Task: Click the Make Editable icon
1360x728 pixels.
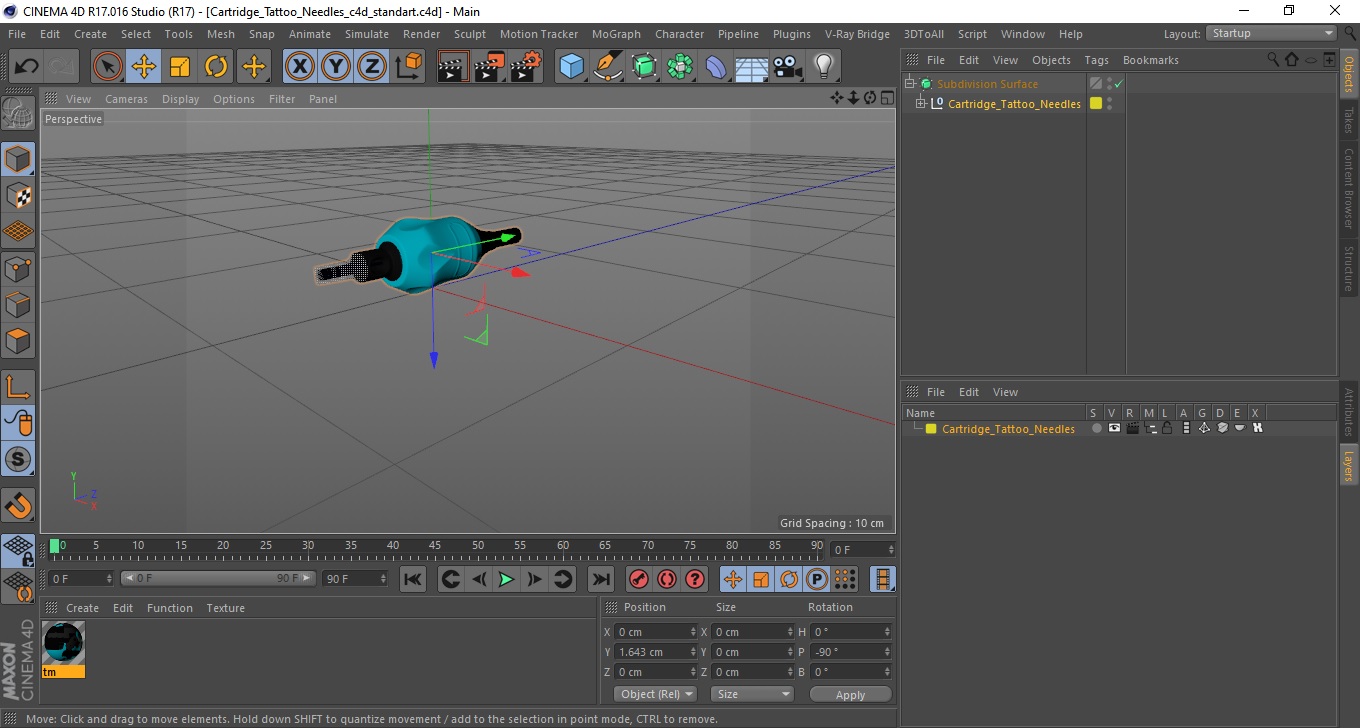Action: (18, 113)
